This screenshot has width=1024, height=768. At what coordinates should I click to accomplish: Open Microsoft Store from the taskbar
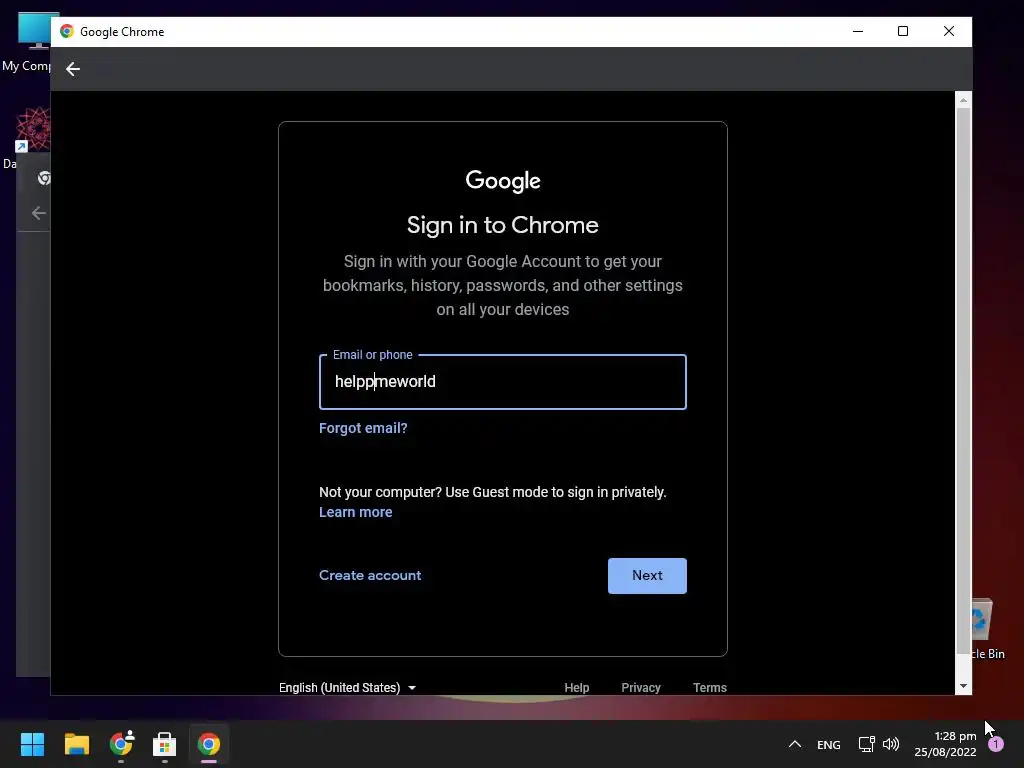coord(164,744)
